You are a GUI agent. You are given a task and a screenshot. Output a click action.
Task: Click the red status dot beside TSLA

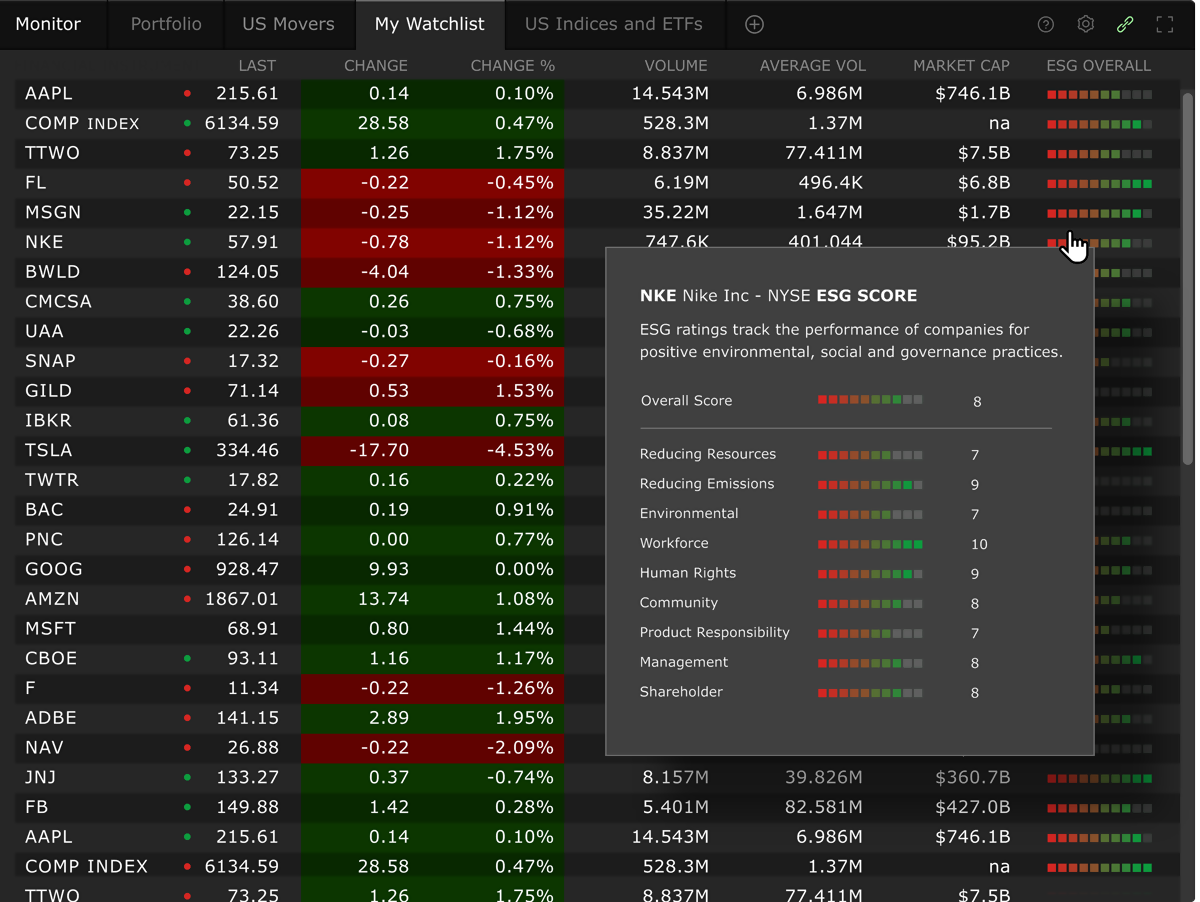(187, 451)
